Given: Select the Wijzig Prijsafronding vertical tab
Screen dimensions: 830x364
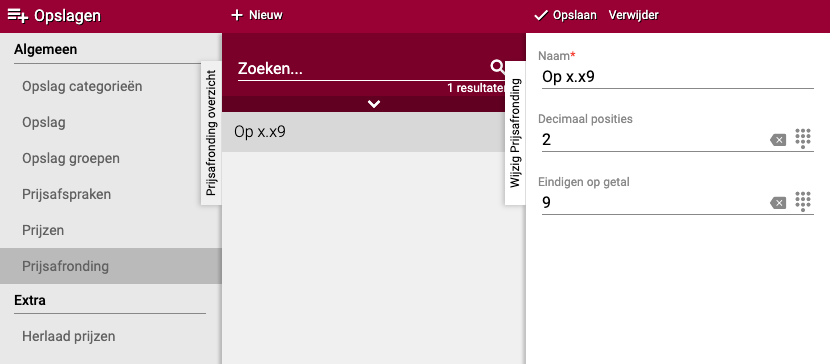Looking at the screenshot, I should pyautogui.click(x=515, y=133).
